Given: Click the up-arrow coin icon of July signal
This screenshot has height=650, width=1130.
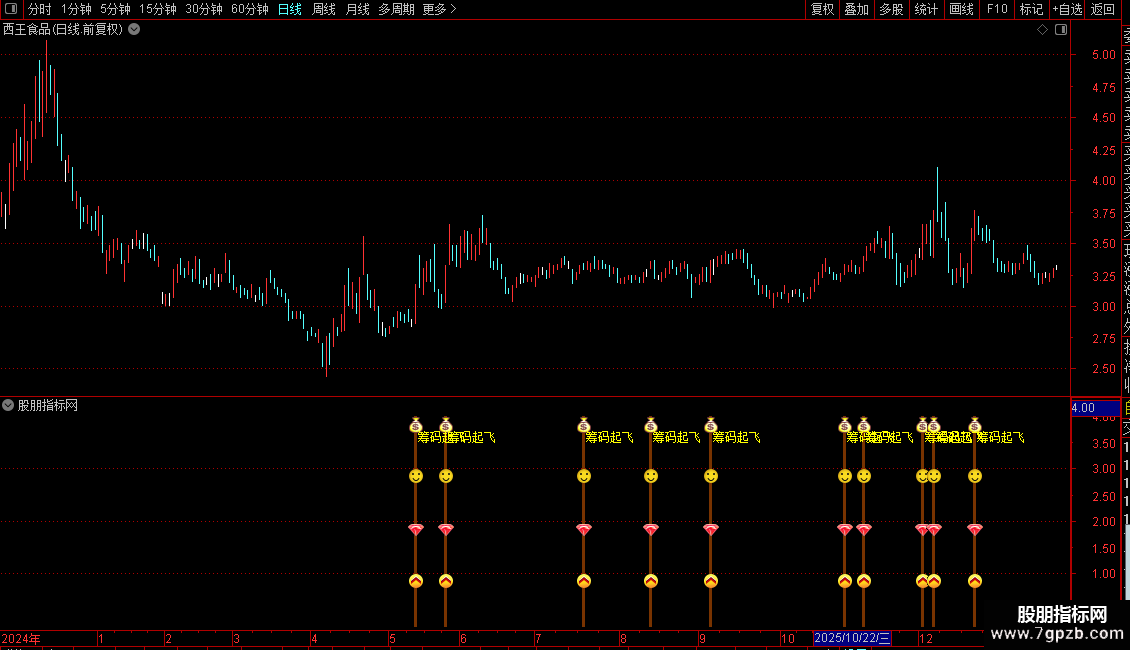Looking at the screenshot, I should [x=584, y=581].
